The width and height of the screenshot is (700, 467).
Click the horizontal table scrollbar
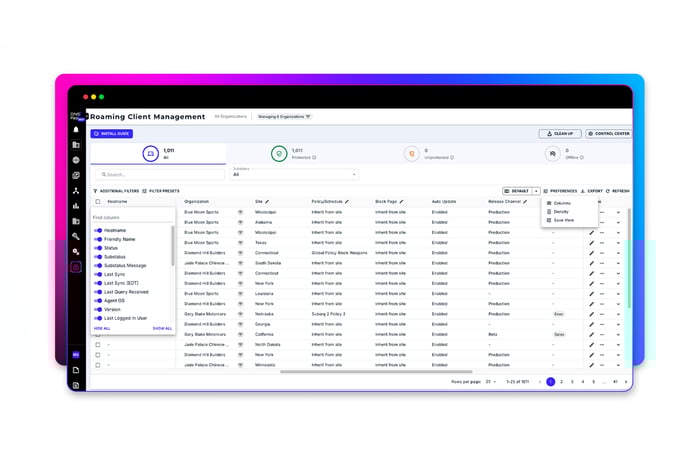tap(376, 371)
